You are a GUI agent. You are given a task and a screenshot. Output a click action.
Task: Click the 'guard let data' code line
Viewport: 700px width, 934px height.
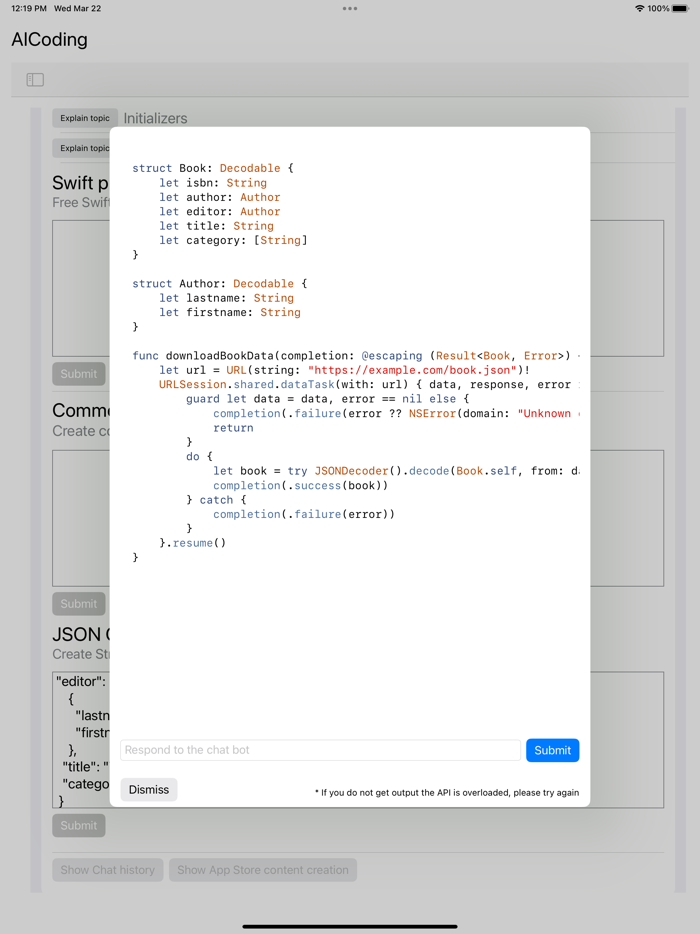(x=328, y=398)
